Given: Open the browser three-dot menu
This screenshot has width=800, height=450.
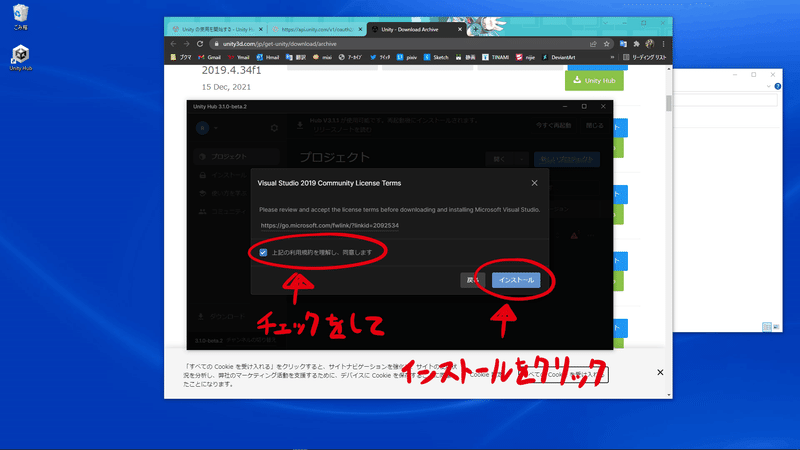Looking at the screenshot, I should pos(663,44).
